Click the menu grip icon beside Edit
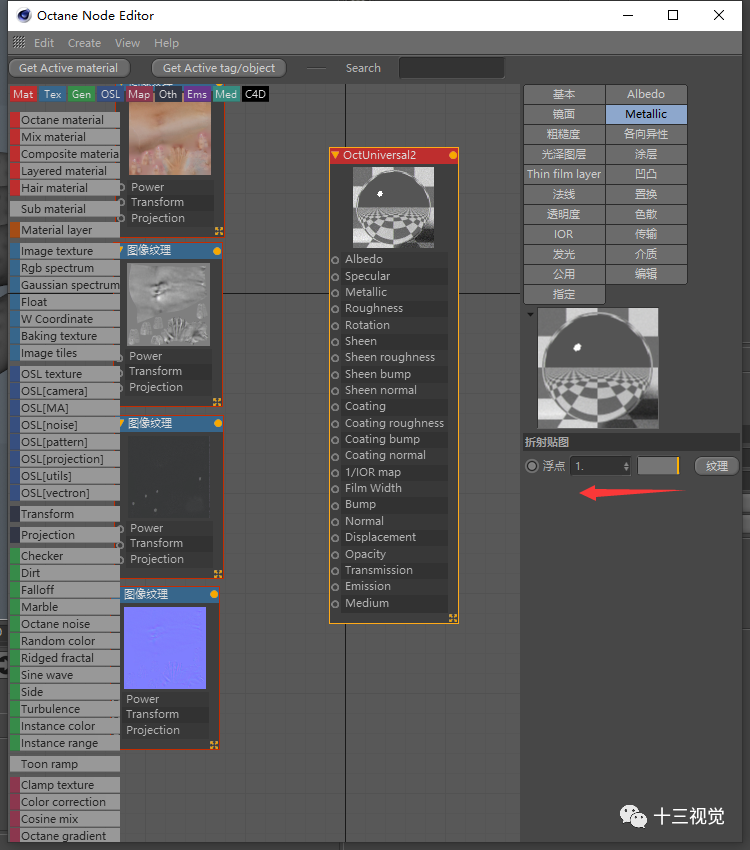The height and width of the screenshot is (850, 750). point(20,42)
